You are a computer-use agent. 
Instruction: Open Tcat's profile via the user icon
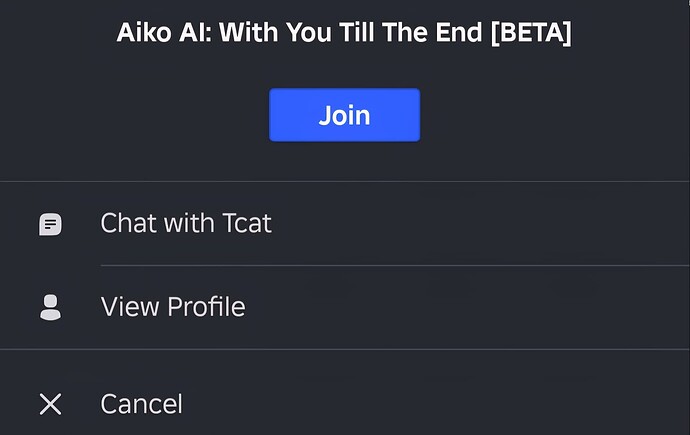(50, 307)
